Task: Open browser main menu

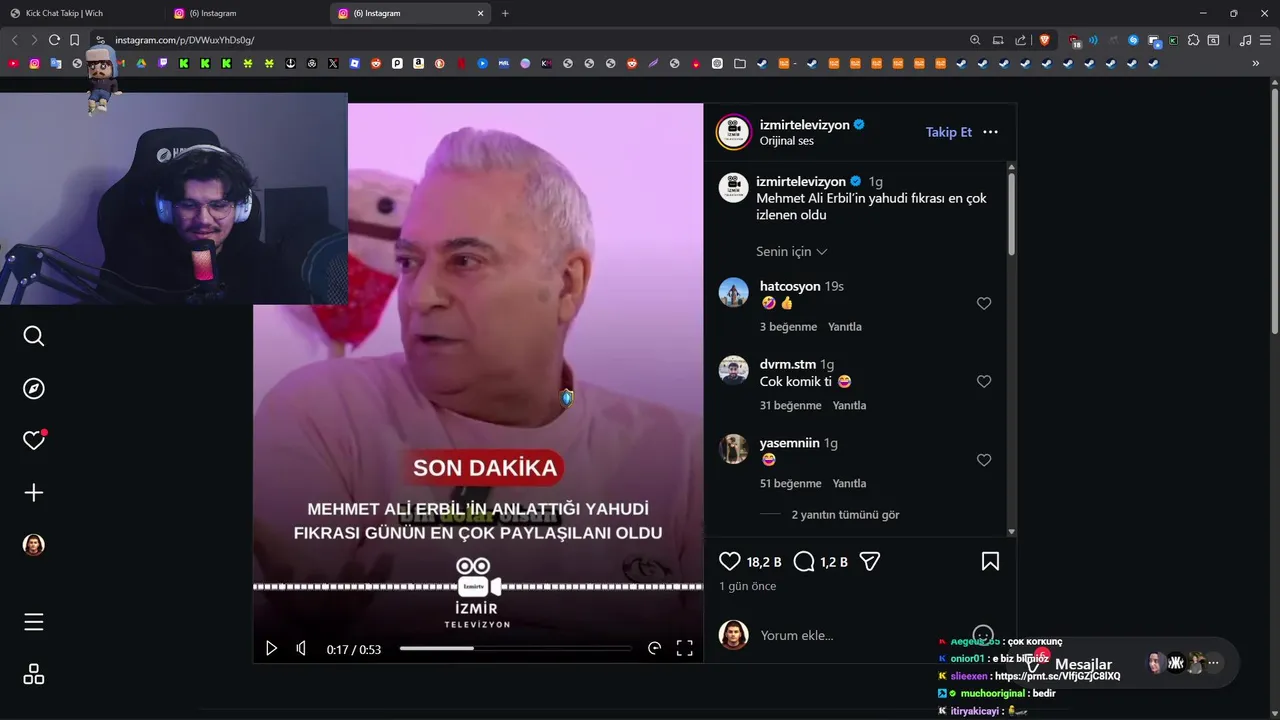Action: 1266,40
